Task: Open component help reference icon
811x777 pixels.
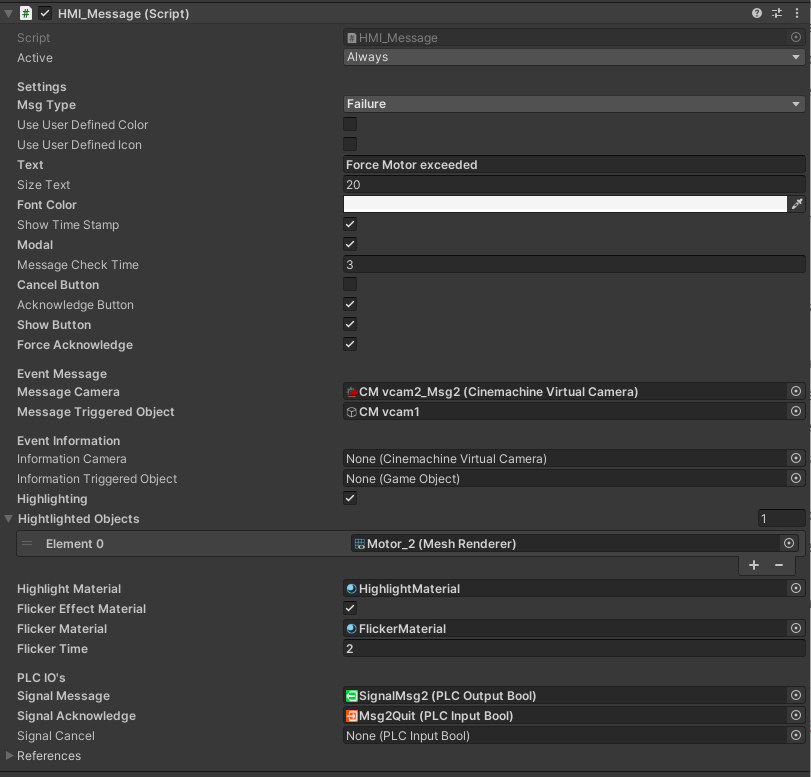Action: click(757, 14)
